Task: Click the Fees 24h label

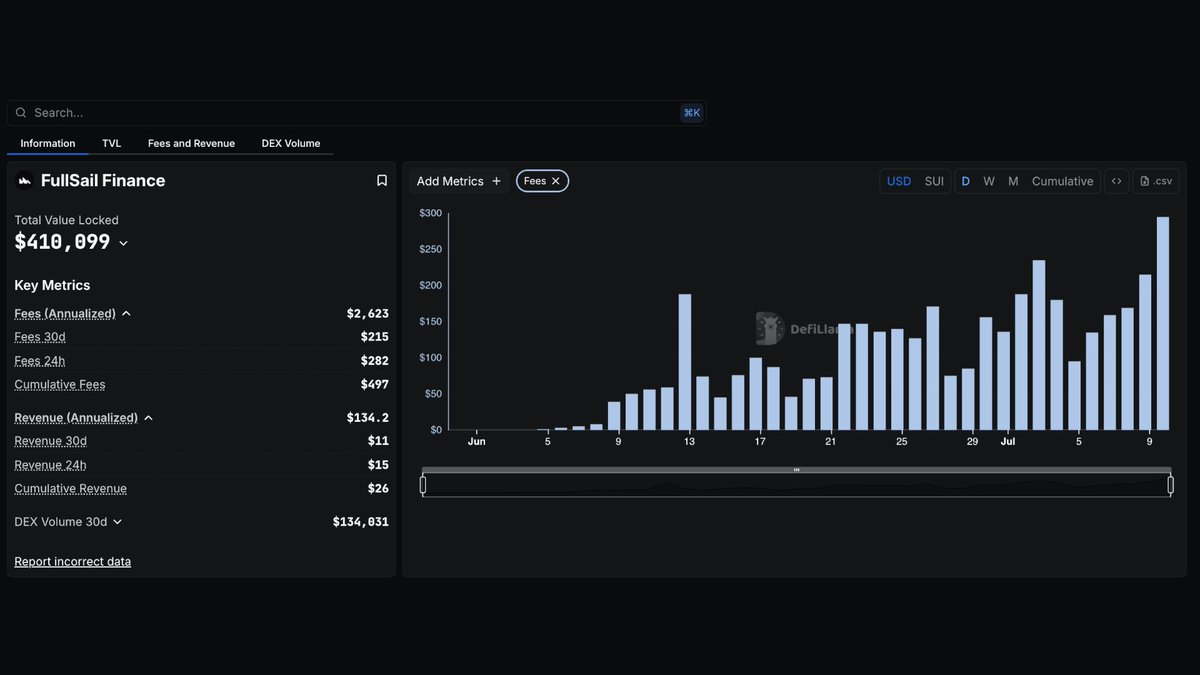Action: (x=40, y=361)
